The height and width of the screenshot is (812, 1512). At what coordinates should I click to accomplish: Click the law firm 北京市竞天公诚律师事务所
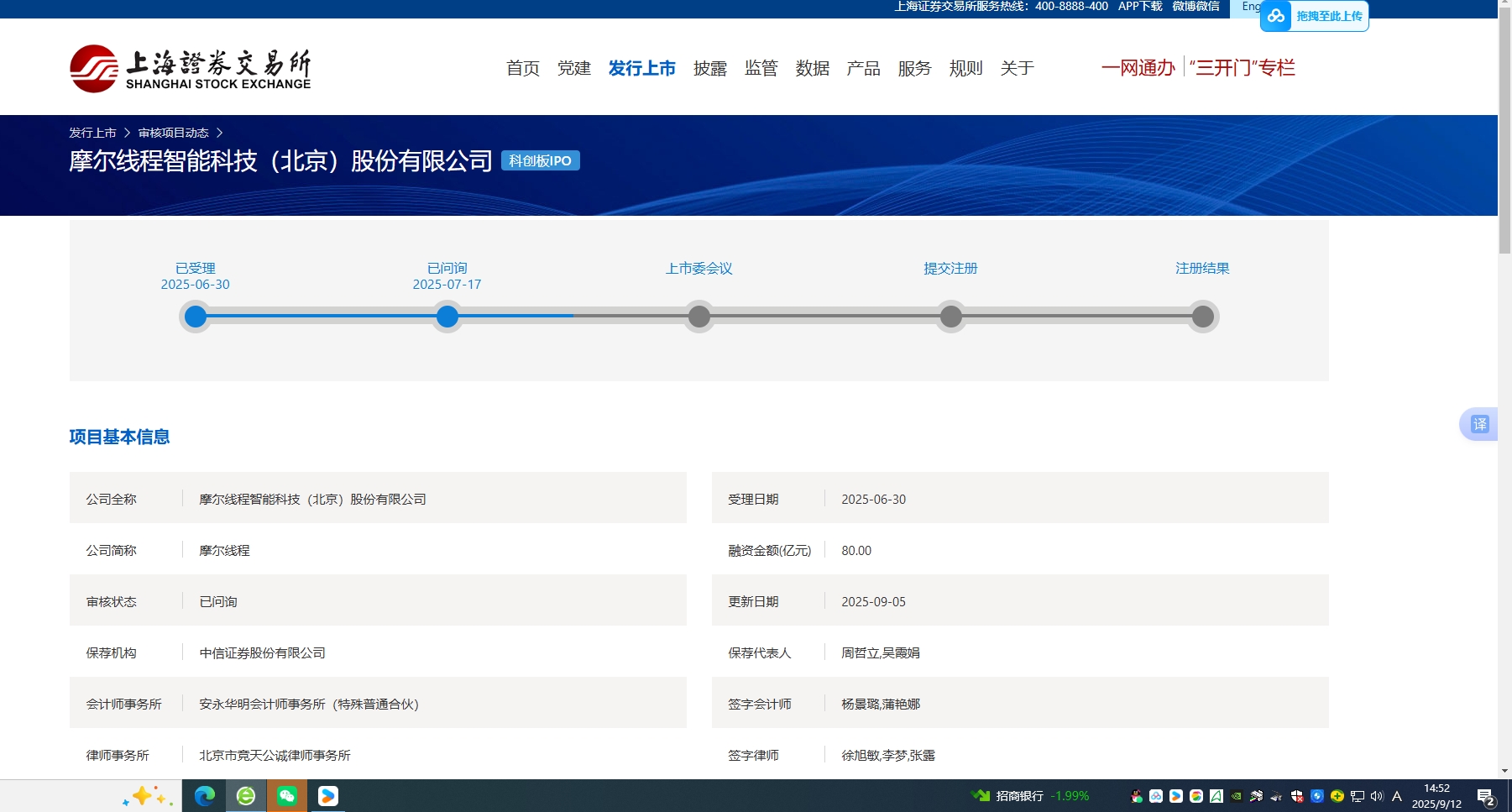(x=275, y=755)
